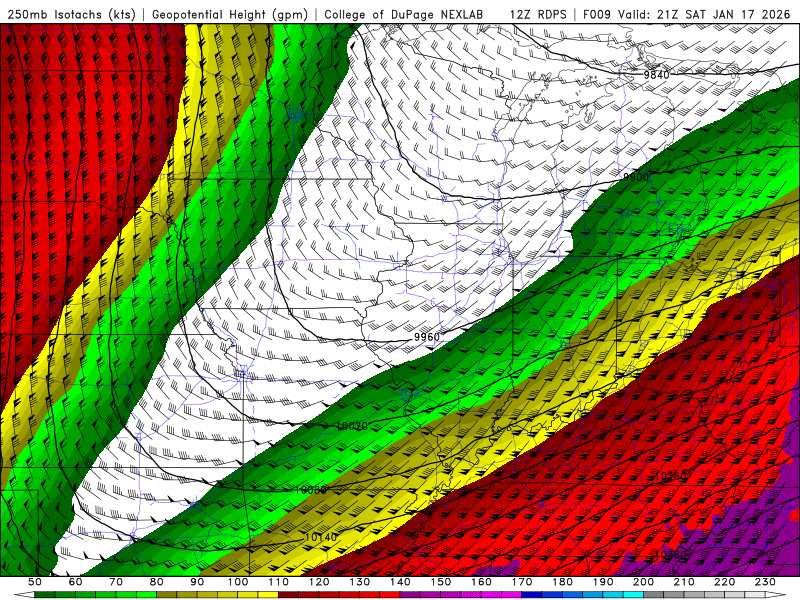800x600 pixels.
Task: Click the 9900 height contour label
Action: tap(636, 177)
